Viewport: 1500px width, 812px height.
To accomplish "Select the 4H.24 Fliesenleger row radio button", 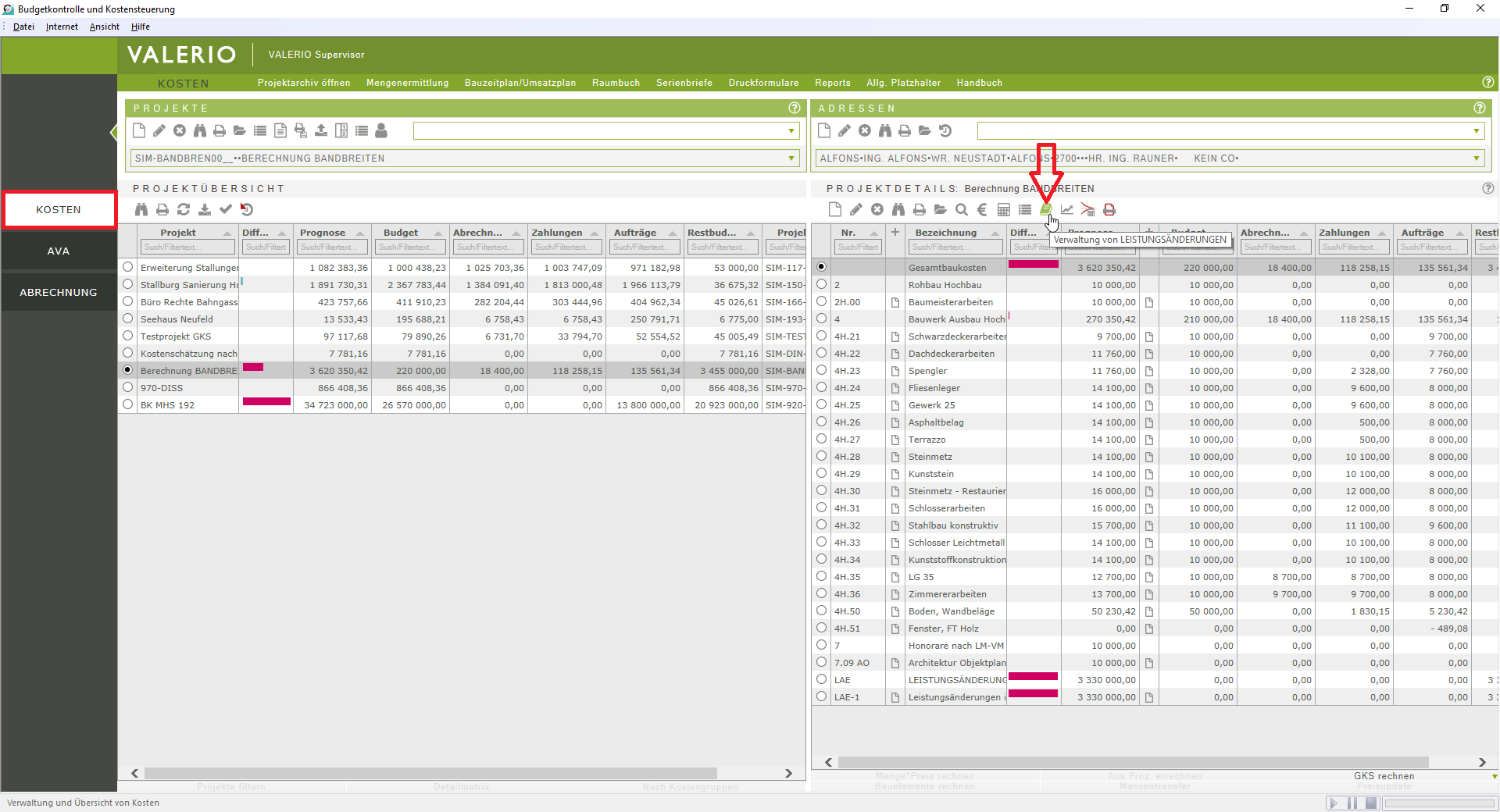I will (821, 387).
